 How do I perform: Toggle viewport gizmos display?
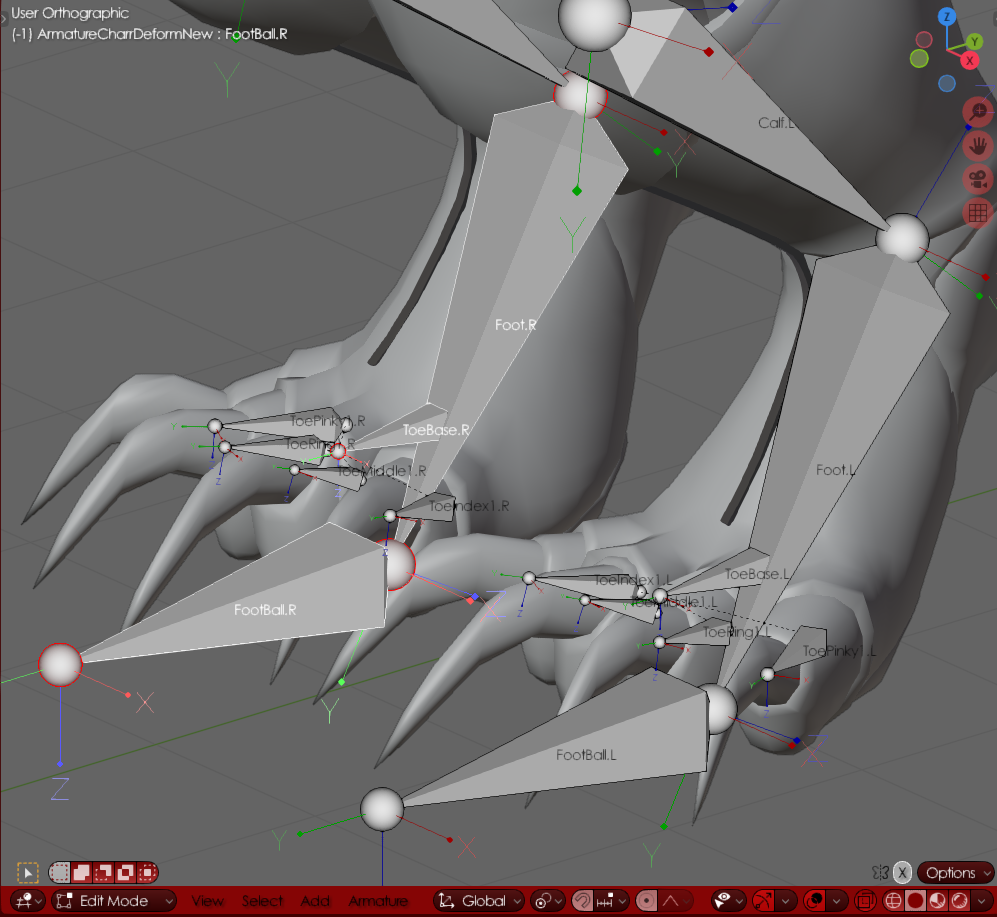[x=763, y=900]
